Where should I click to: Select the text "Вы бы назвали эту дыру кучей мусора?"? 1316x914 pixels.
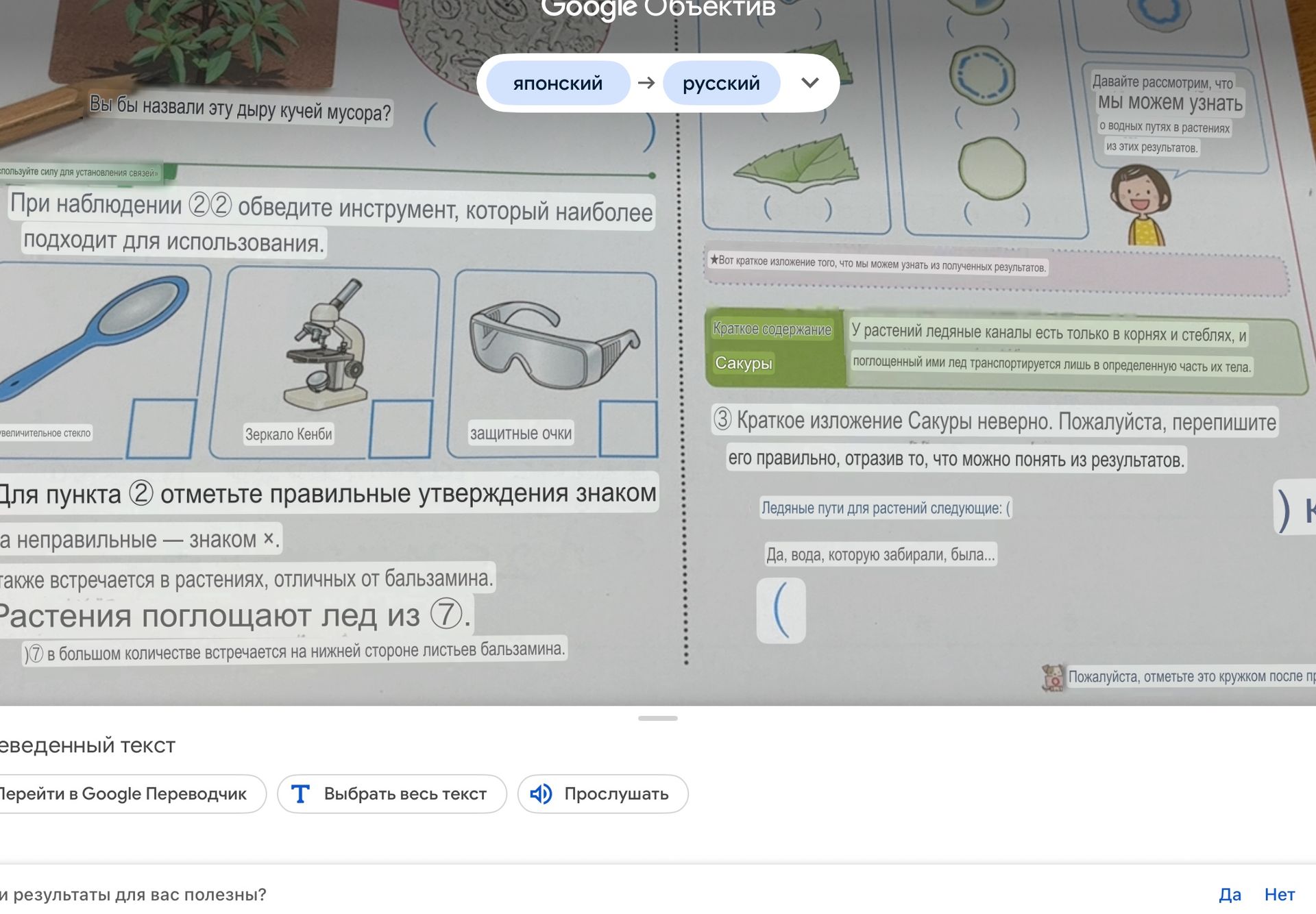click(240, 108)
